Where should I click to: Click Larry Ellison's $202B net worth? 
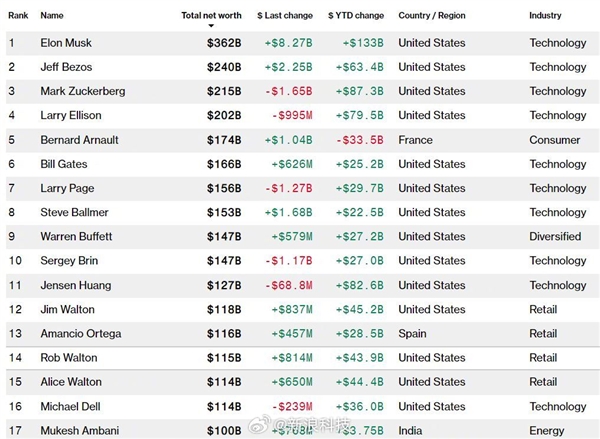224,116
